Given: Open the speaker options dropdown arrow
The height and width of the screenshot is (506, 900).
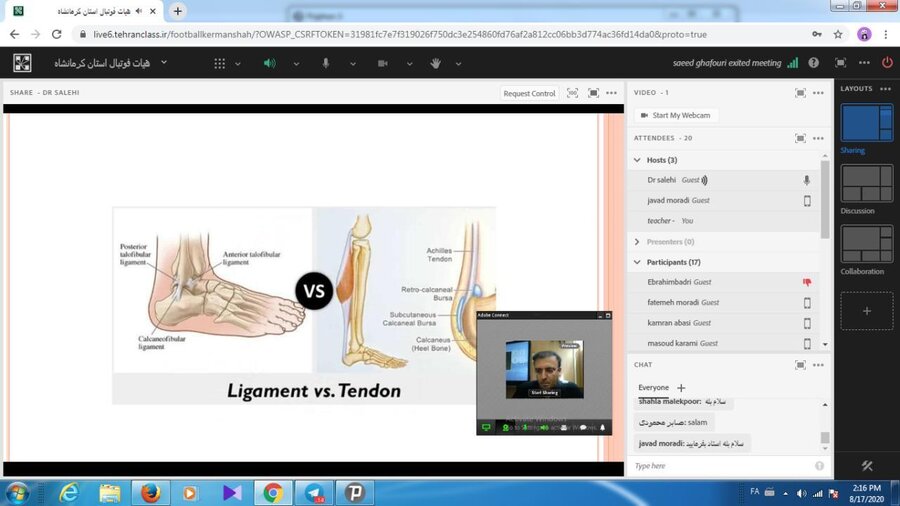Looking at the screenshot, I should tap(297, 63).
